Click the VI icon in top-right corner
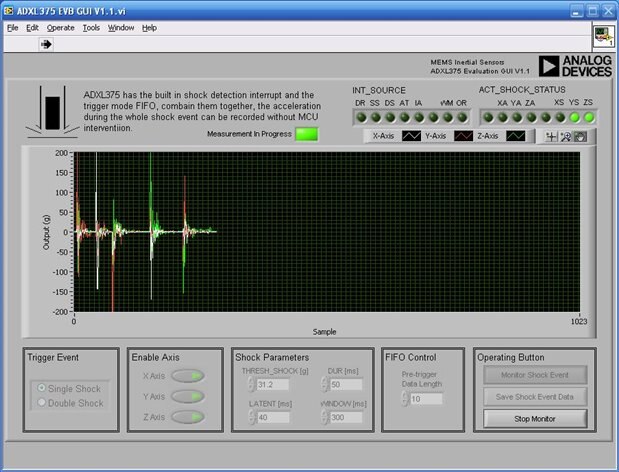Viewport: 619px width, 472px height. pos(603,35)
